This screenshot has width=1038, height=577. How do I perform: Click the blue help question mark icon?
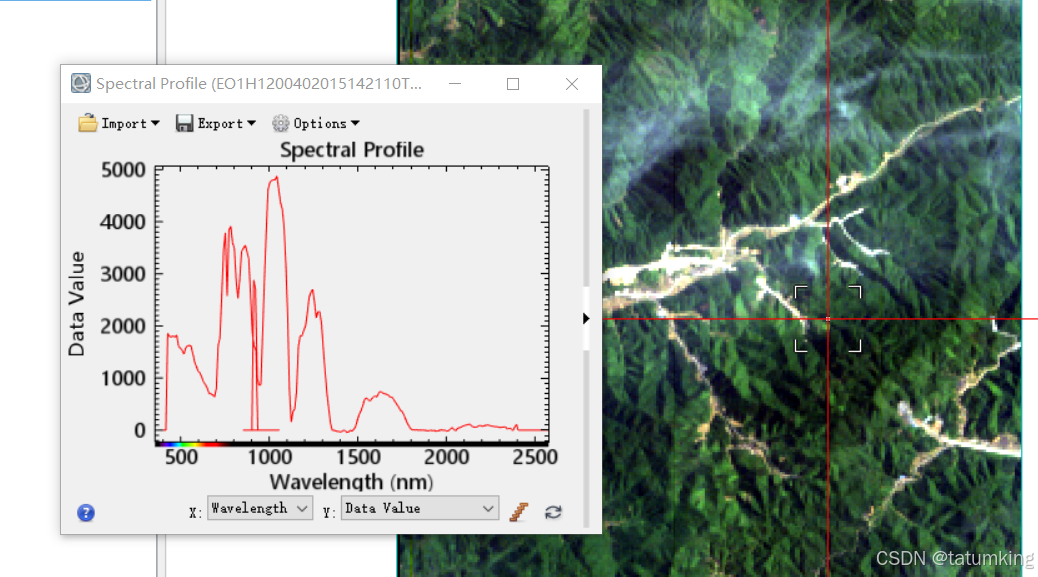tap(86, 513)
